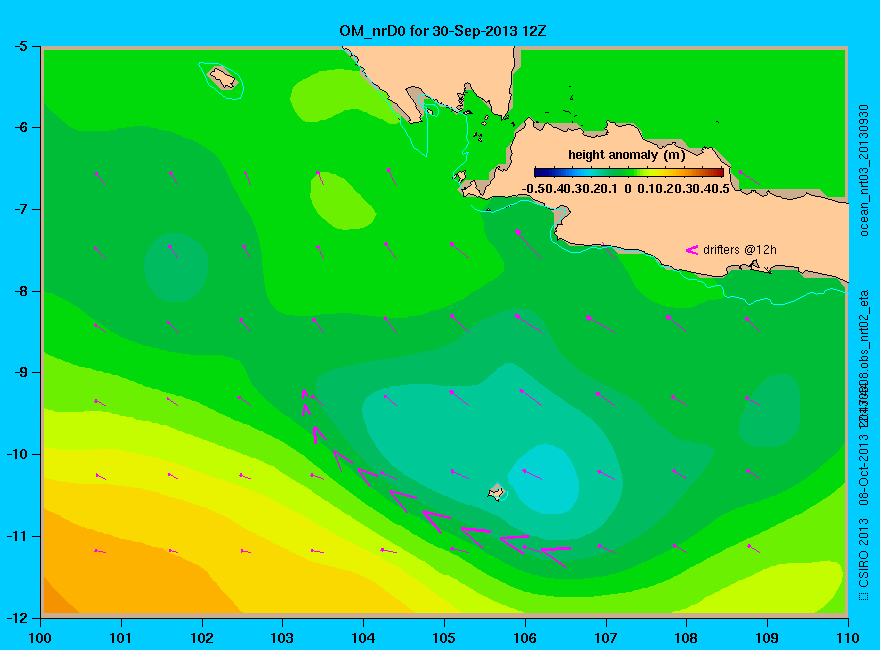Click the x-axis tick label "106"

click(525, 638)
